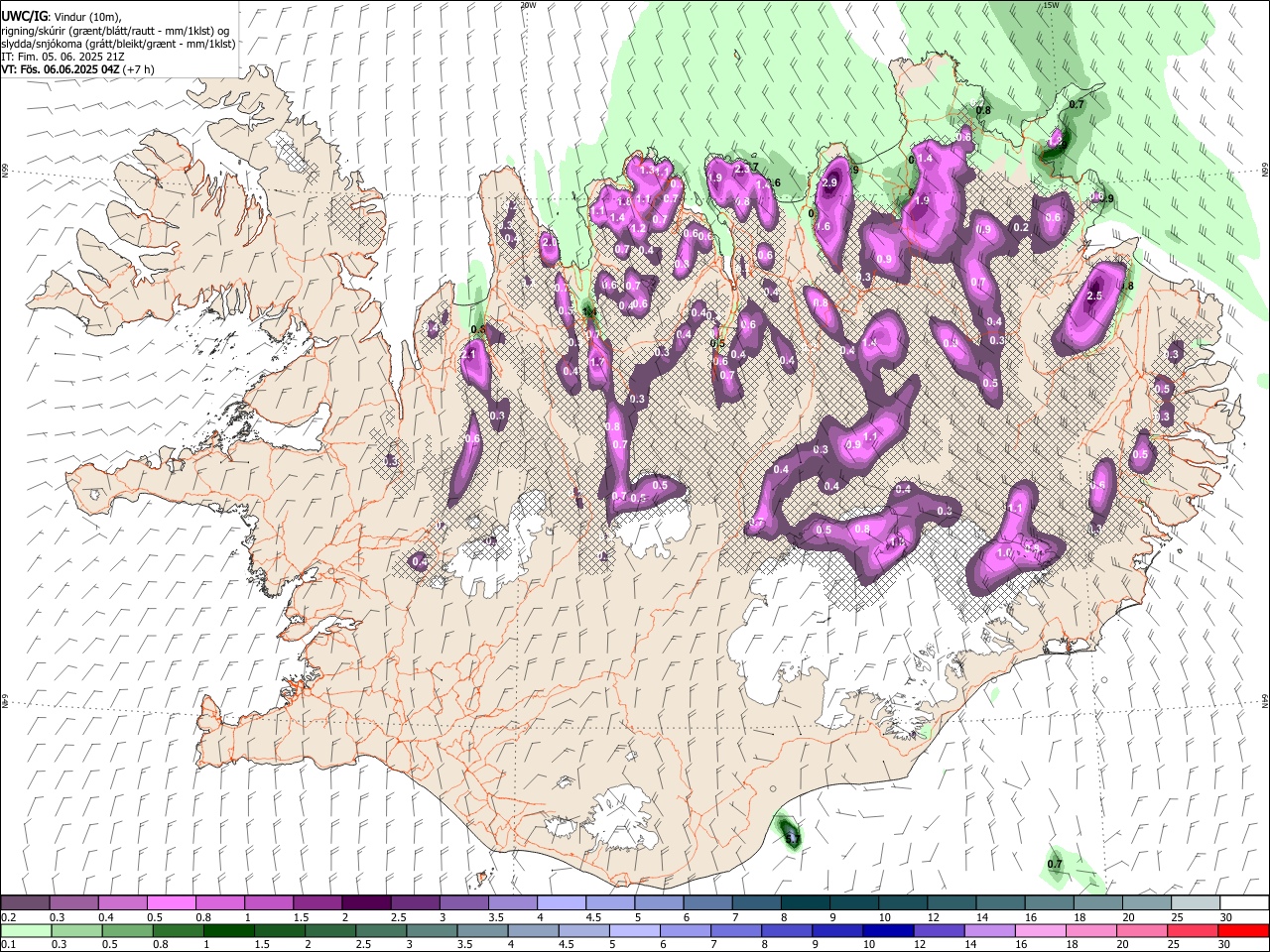Click the 0.2 label under purple scale
The image size is (1270, 952).
[9, 917]
